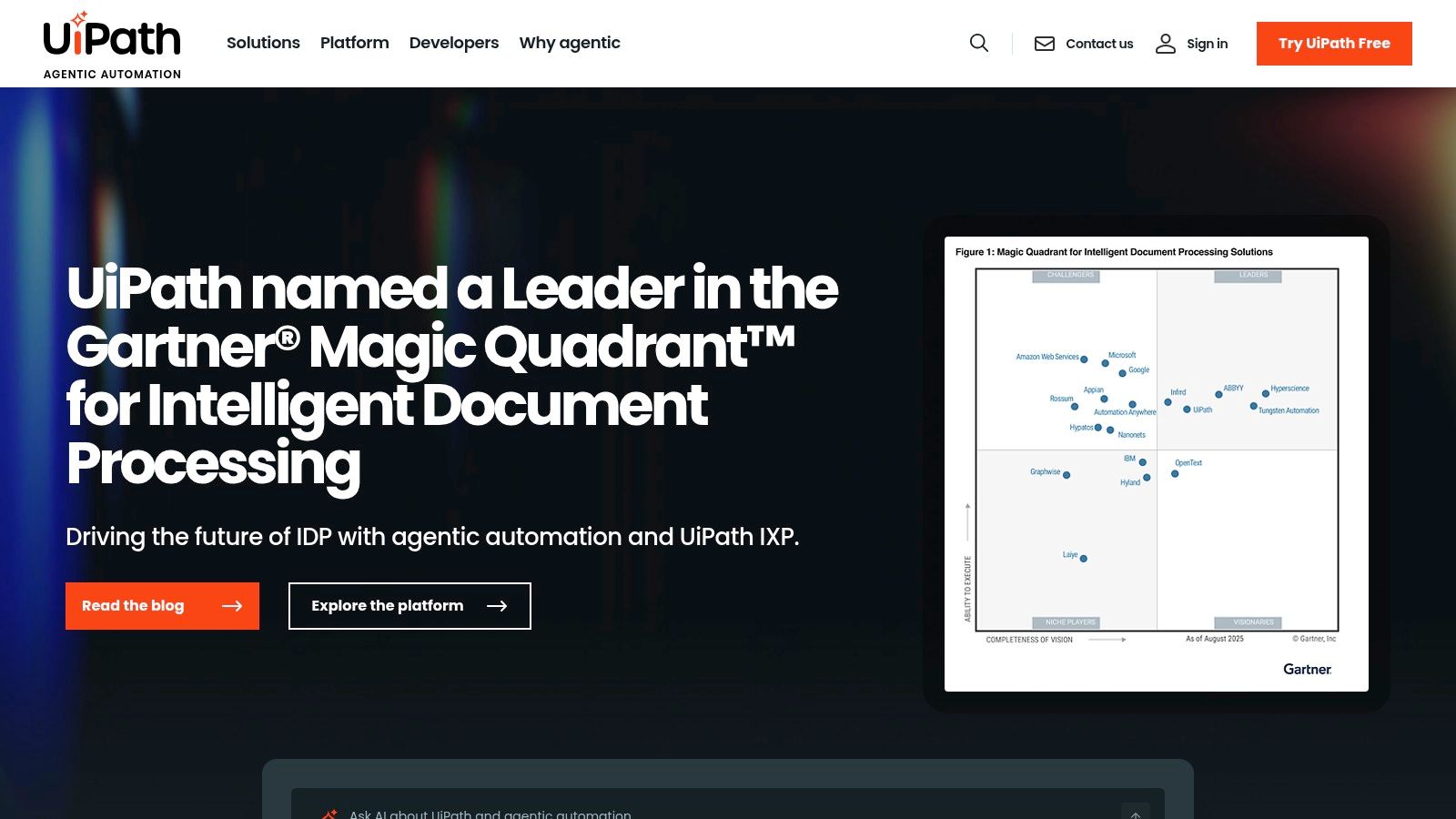
Task: Expand the Solutions navigation menu
Action: coord(263,43)
